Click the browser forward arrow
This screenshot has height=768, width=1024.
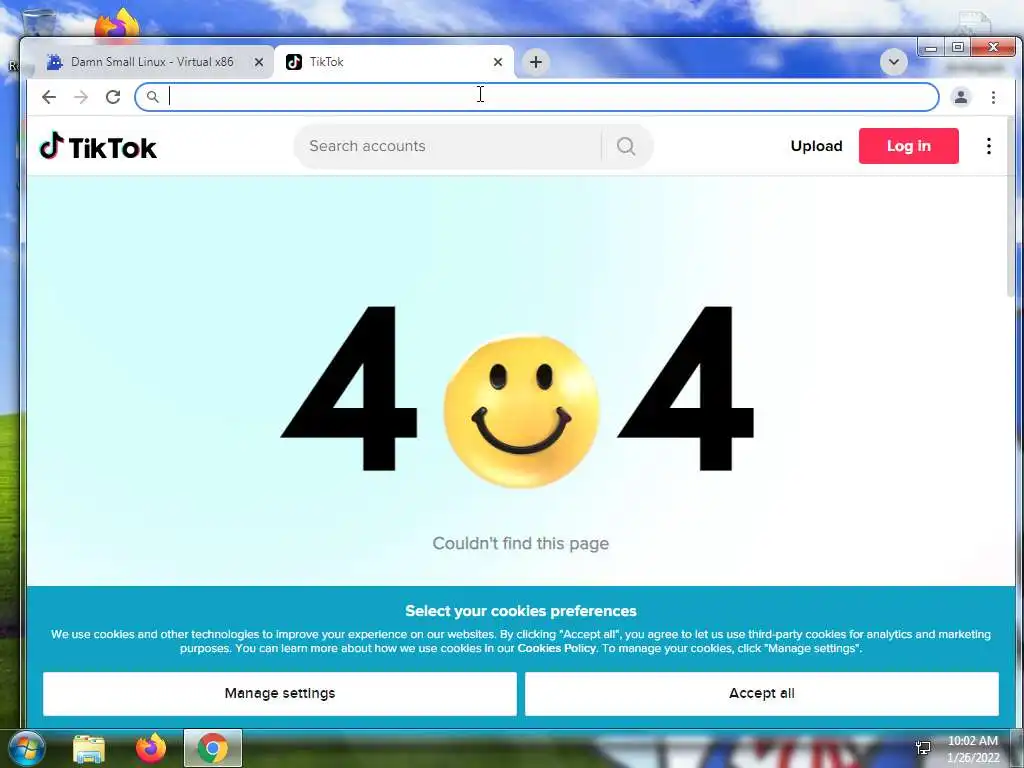pyautogui.click(x=81, y=97)
